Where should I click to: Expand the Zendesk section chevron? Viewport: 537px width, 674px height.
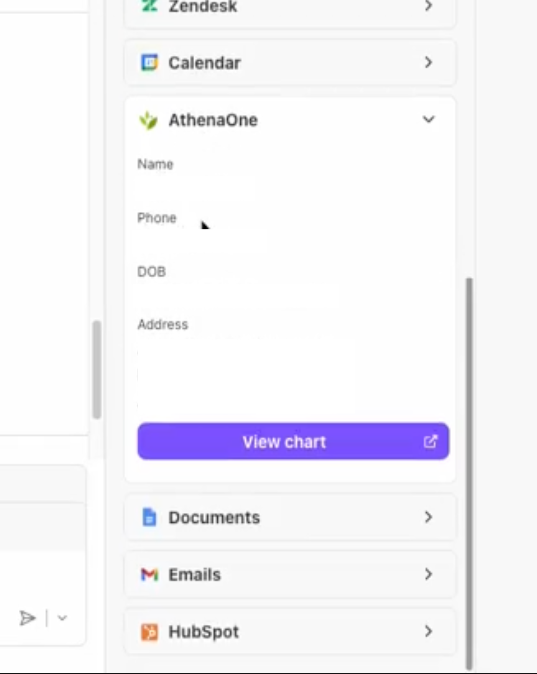click(x=428, y=6)
